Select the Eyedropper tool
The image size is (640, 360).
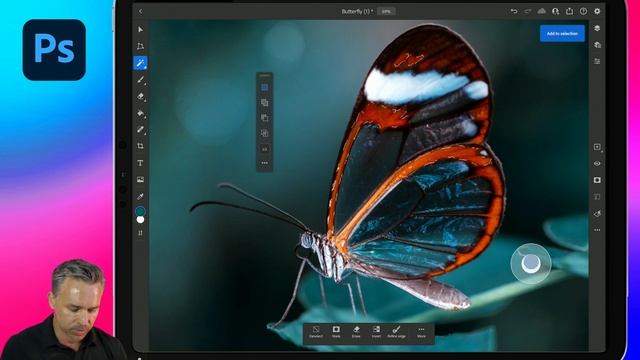[140, 196]
